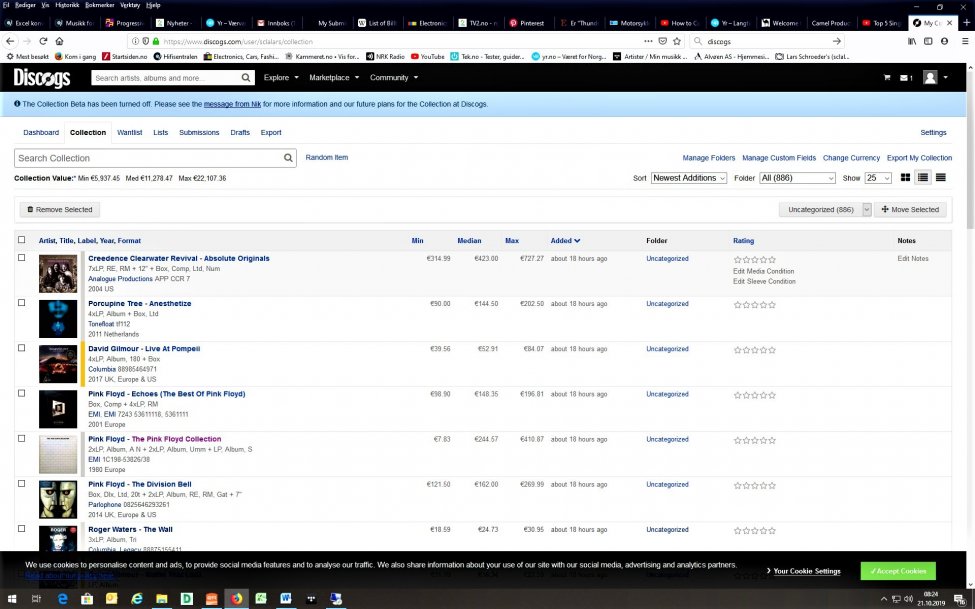Click the site search magnifier icon
The height and width of the screenshot is (609, 975).
pos(247,77)
